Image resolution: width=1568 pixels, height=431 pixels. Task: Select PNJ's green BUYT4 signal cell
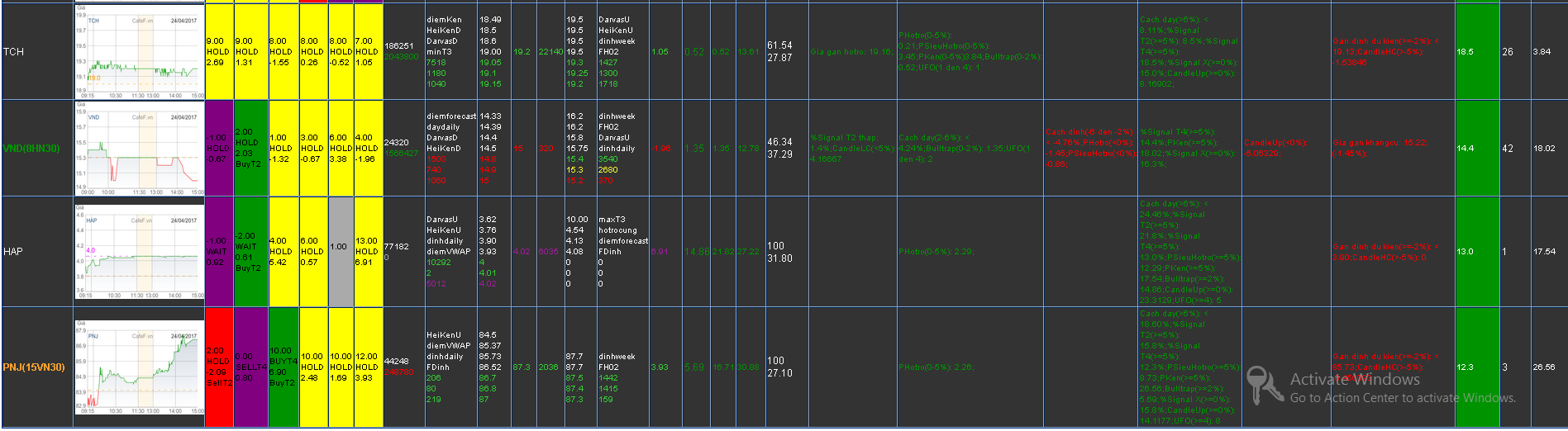coord(284,367)
